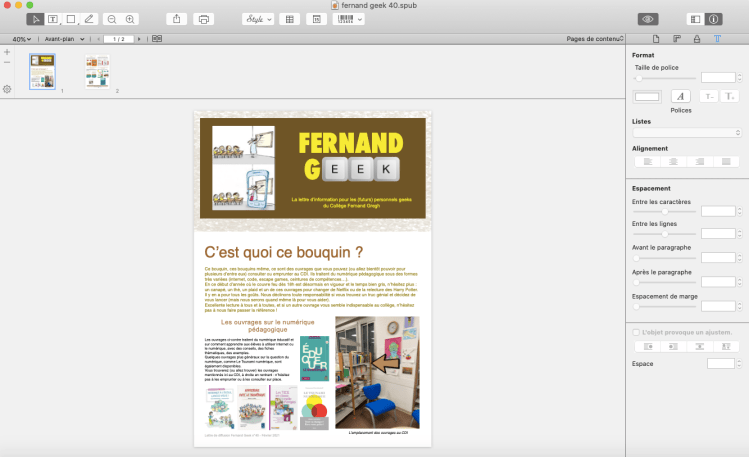The image size is (749, 457).
Task: Click the share icon in toolbar
Action: coord(177,19)
